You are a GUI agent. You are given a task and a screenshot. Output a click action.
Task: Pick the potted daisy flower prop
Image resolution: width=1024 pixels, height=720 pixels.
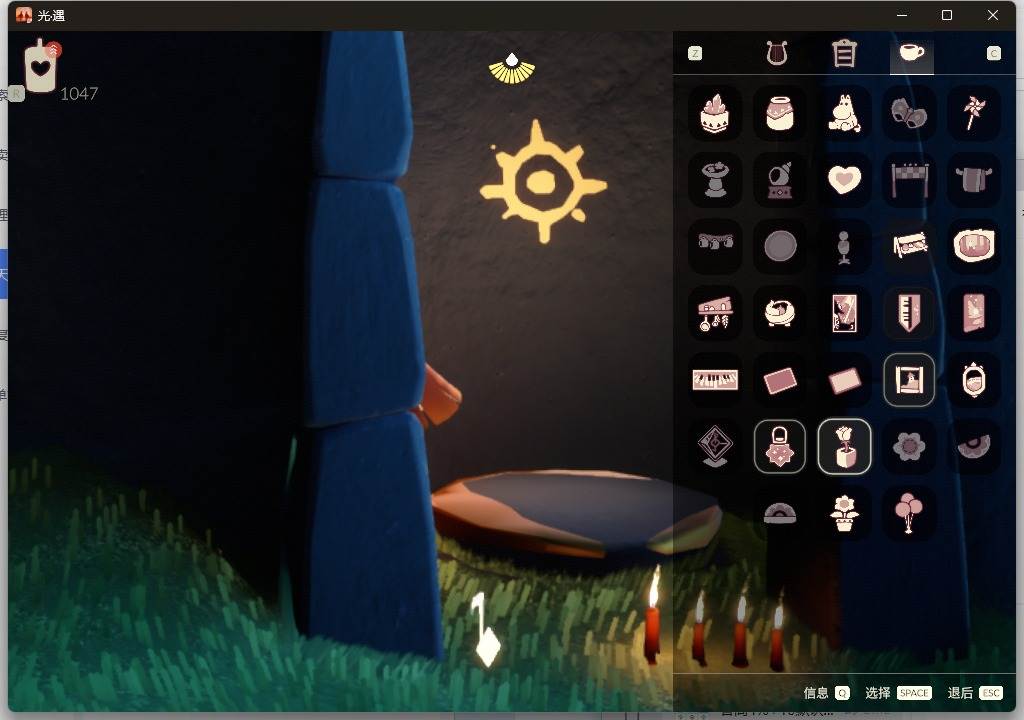(844, 512)
